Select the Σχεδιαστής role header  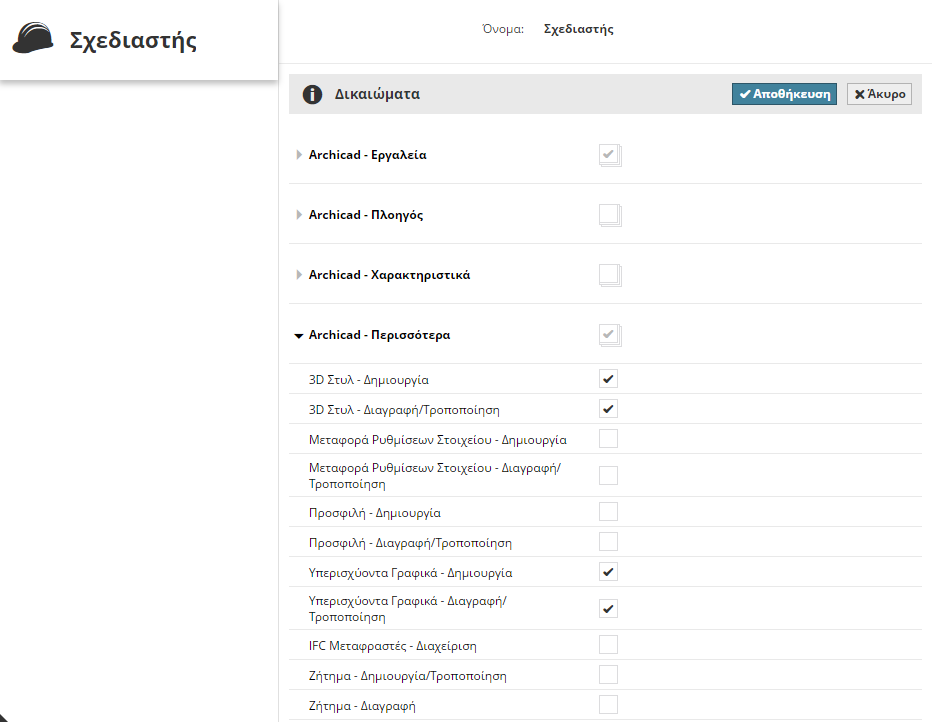click(132, 41)
